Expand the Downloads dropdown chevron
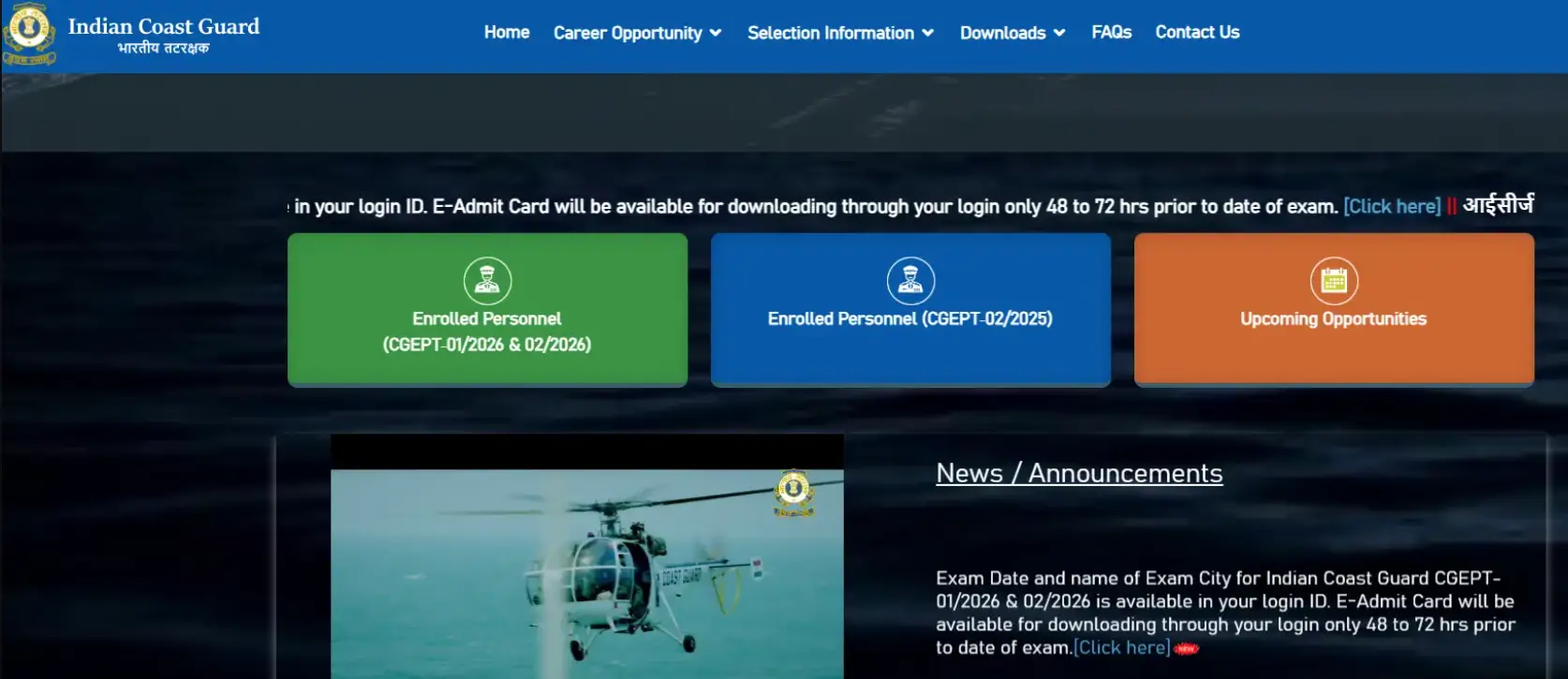Screen dimensions: 1568x679 pos(1059,33)
